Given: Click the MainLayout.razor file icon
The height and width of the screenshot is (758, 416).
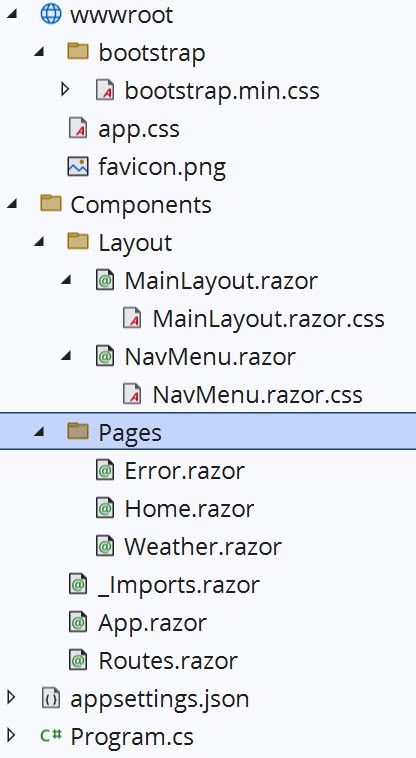Looking at the screenshot, I should coord(105,280).
